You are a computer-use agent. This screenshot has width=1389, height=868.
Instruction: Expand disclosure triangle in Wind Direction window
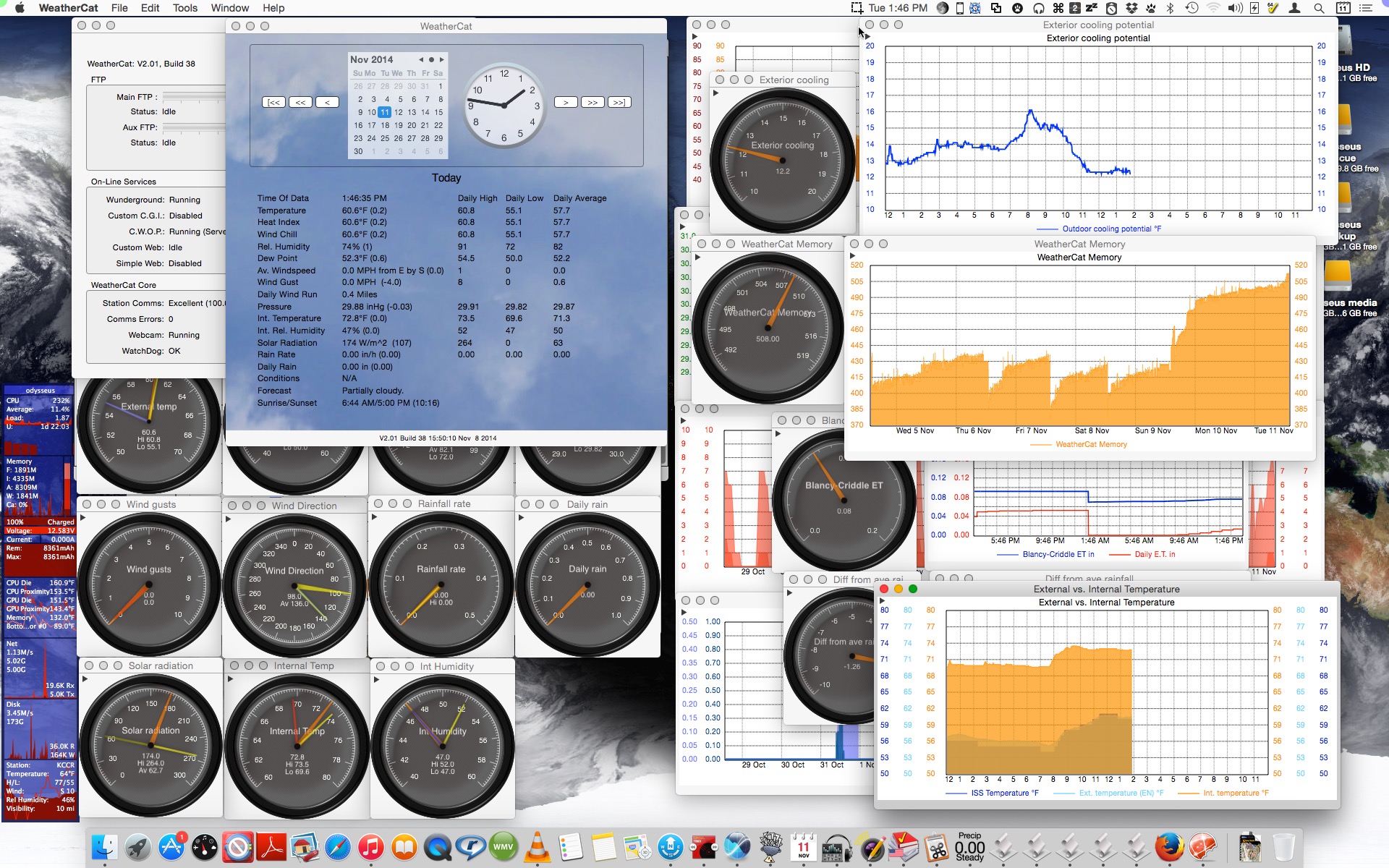pos(229,519)
